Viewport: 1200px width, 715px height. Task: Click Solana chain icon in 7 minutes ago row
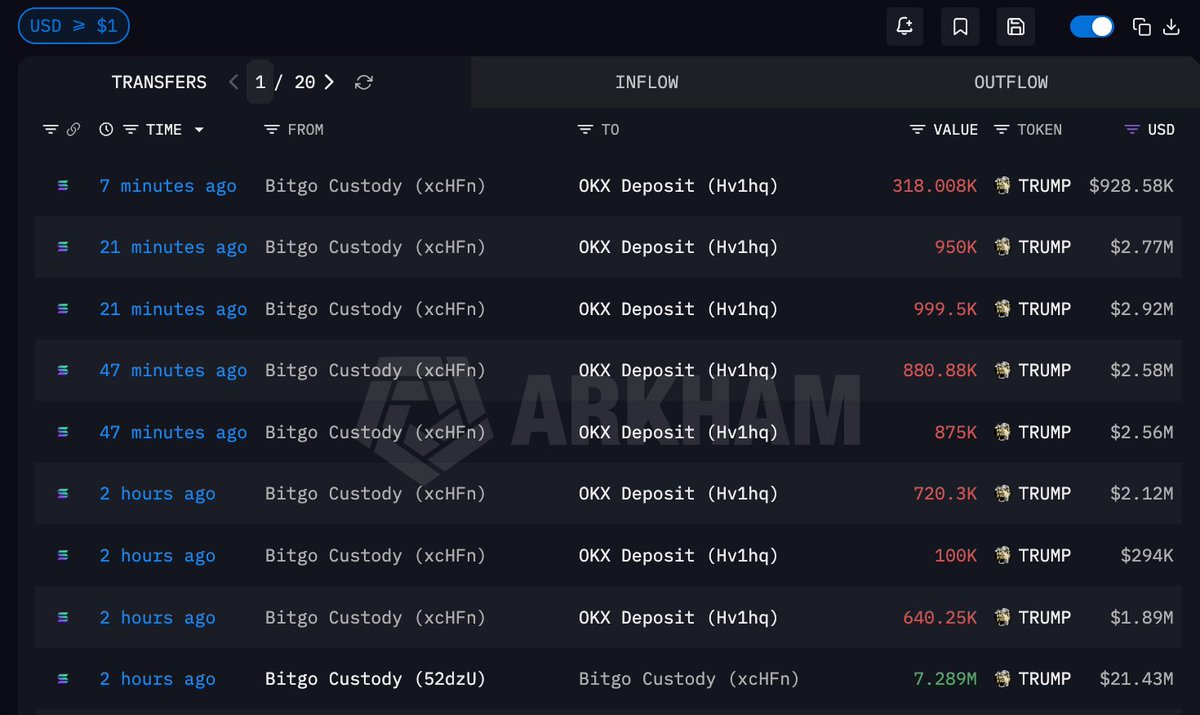tap(63, 186)
